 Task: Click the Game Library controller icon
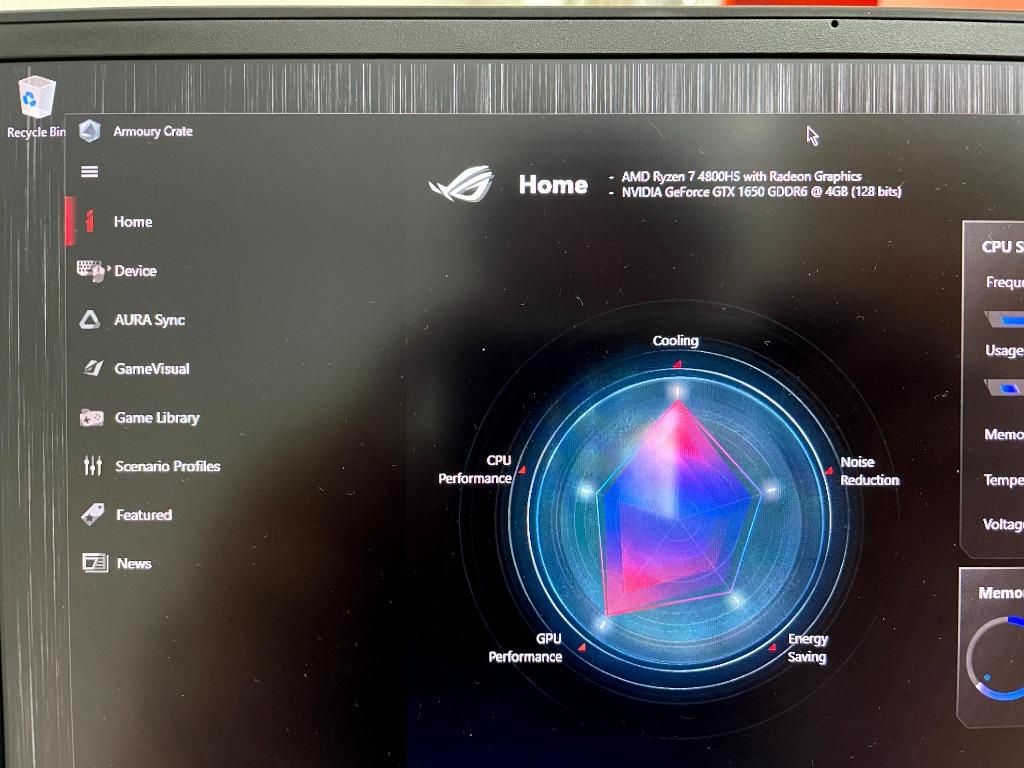pyautogui.click(x=91, y=417)
